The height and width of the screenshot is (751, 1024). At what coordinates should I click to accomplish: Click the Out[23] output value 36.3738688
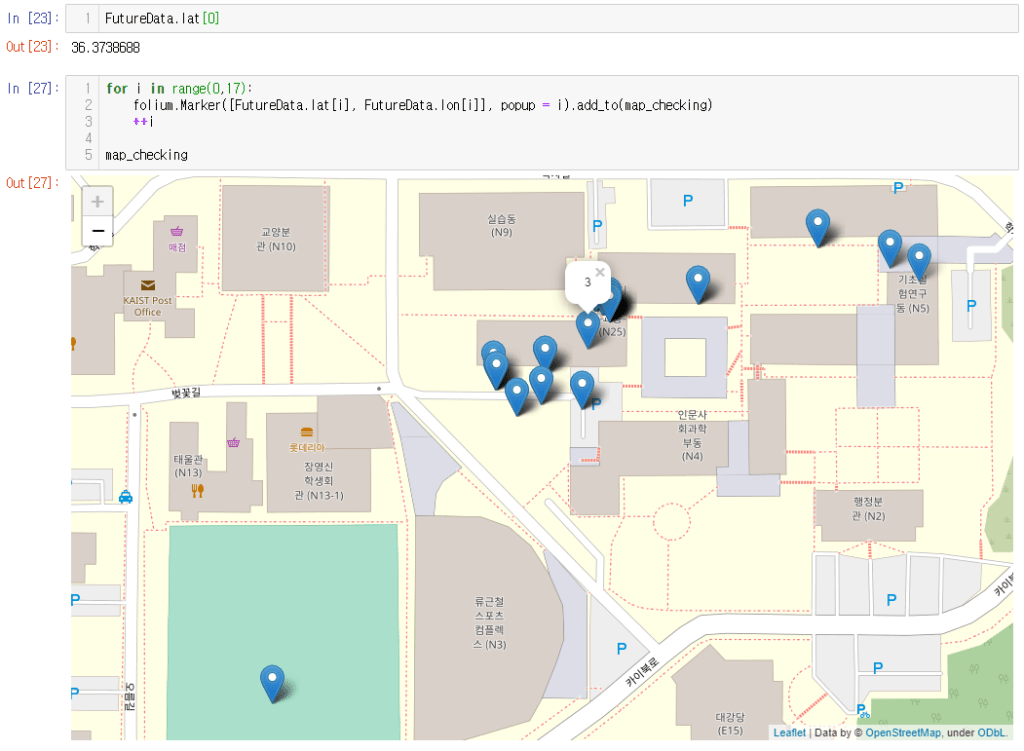tap(105, 48)
